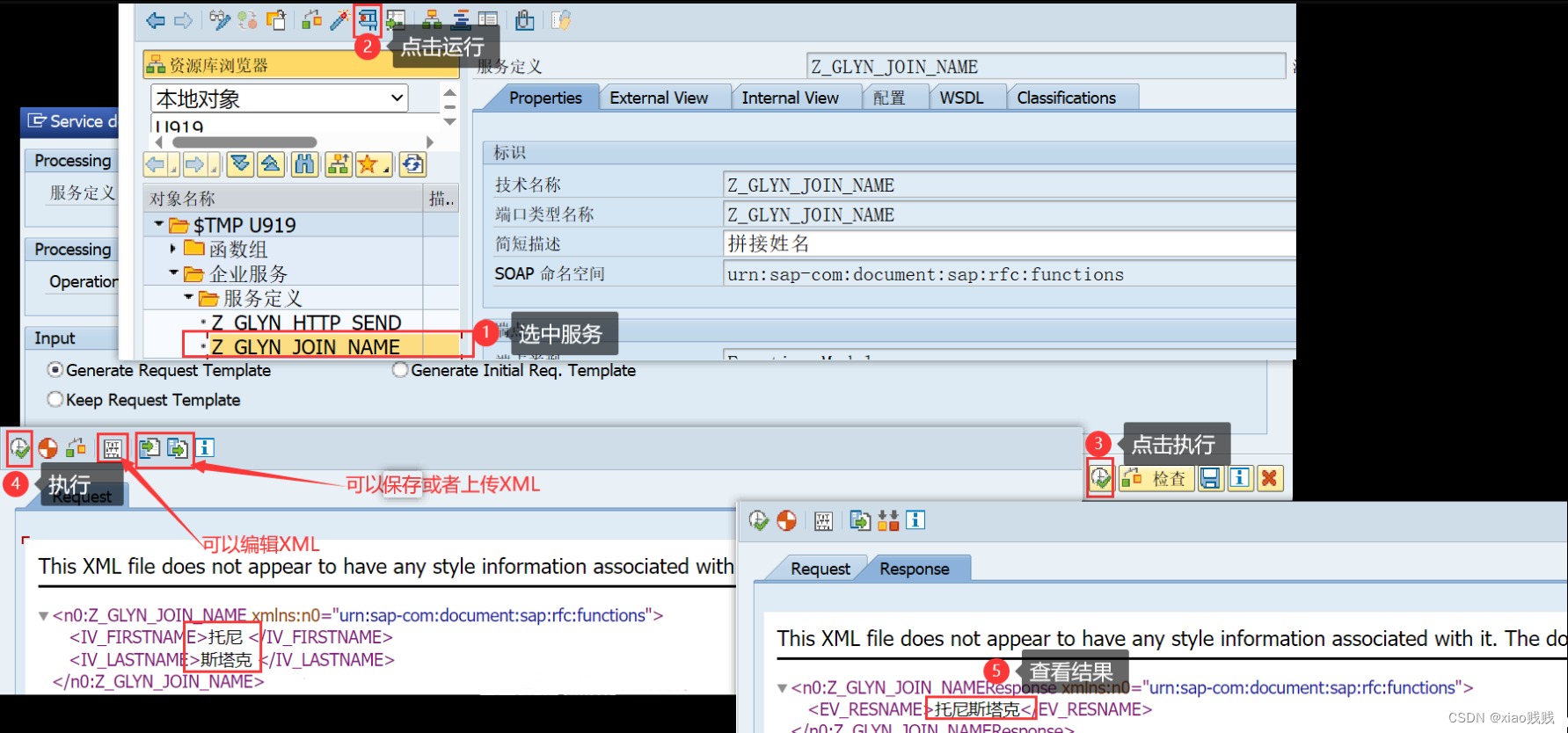Click the execute clock icon in the request editor toolbar
The height and width of the screenshot is (733, 1568).
tap(19, 448)
